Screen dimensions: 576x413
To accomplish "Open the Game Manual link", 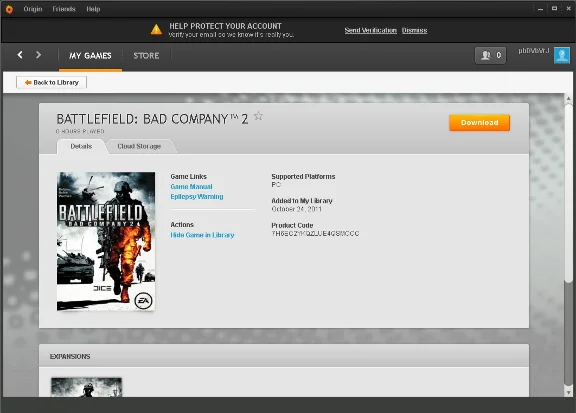I will click(191, 187).
